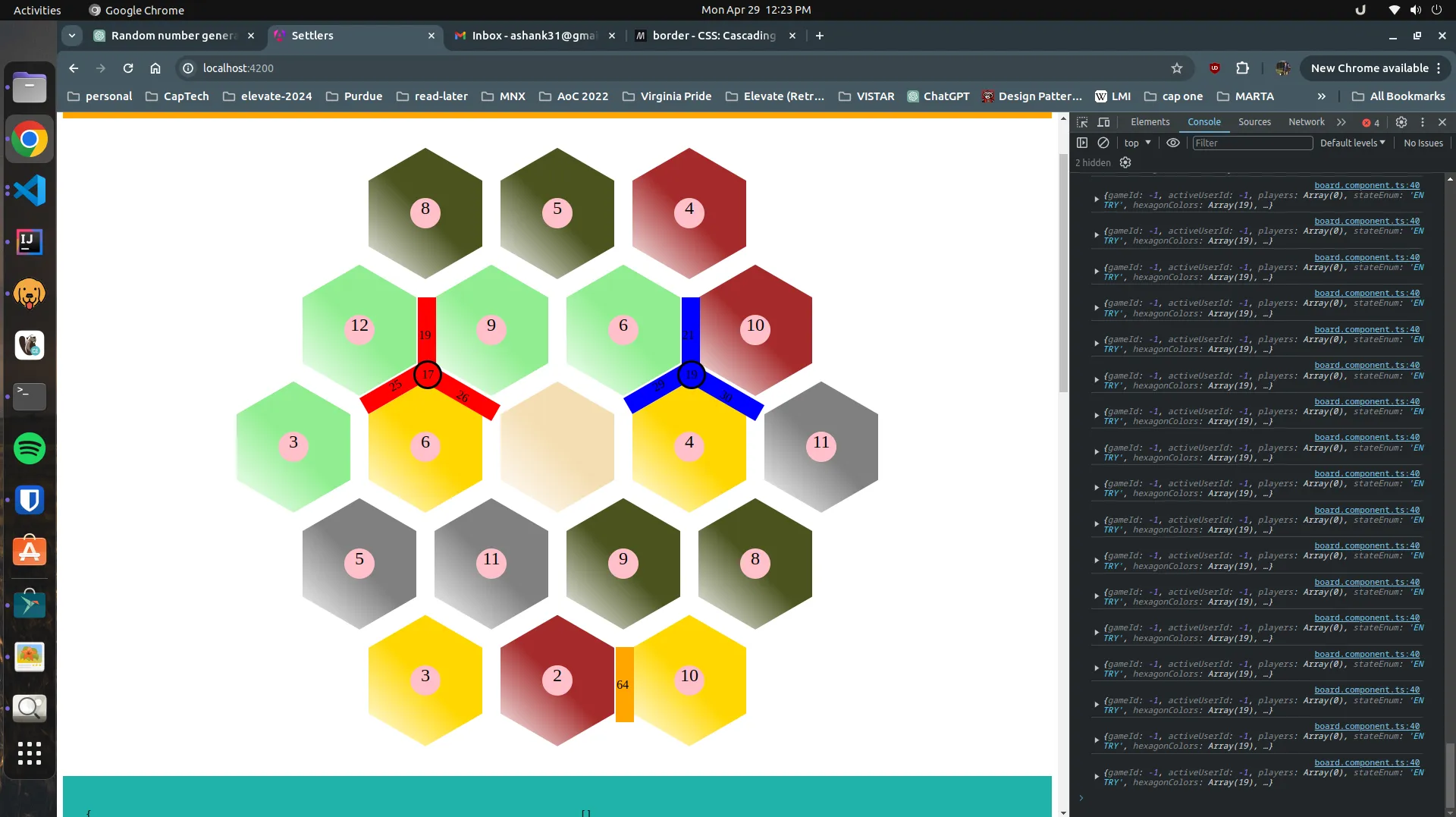Open VS Code from the dock

[x=30, y=190]
